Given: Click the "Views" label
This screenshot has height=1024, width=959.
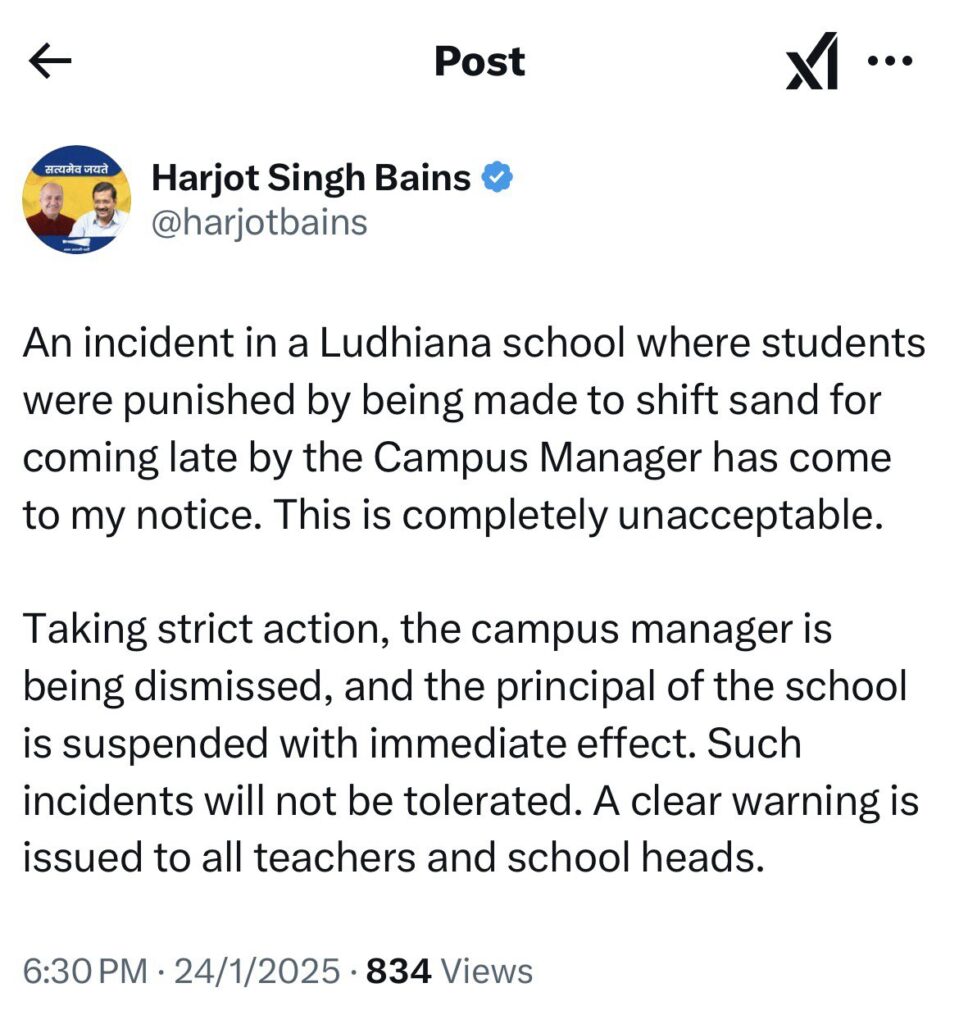Looking at the screenshot, I should [x=487, y=970].
